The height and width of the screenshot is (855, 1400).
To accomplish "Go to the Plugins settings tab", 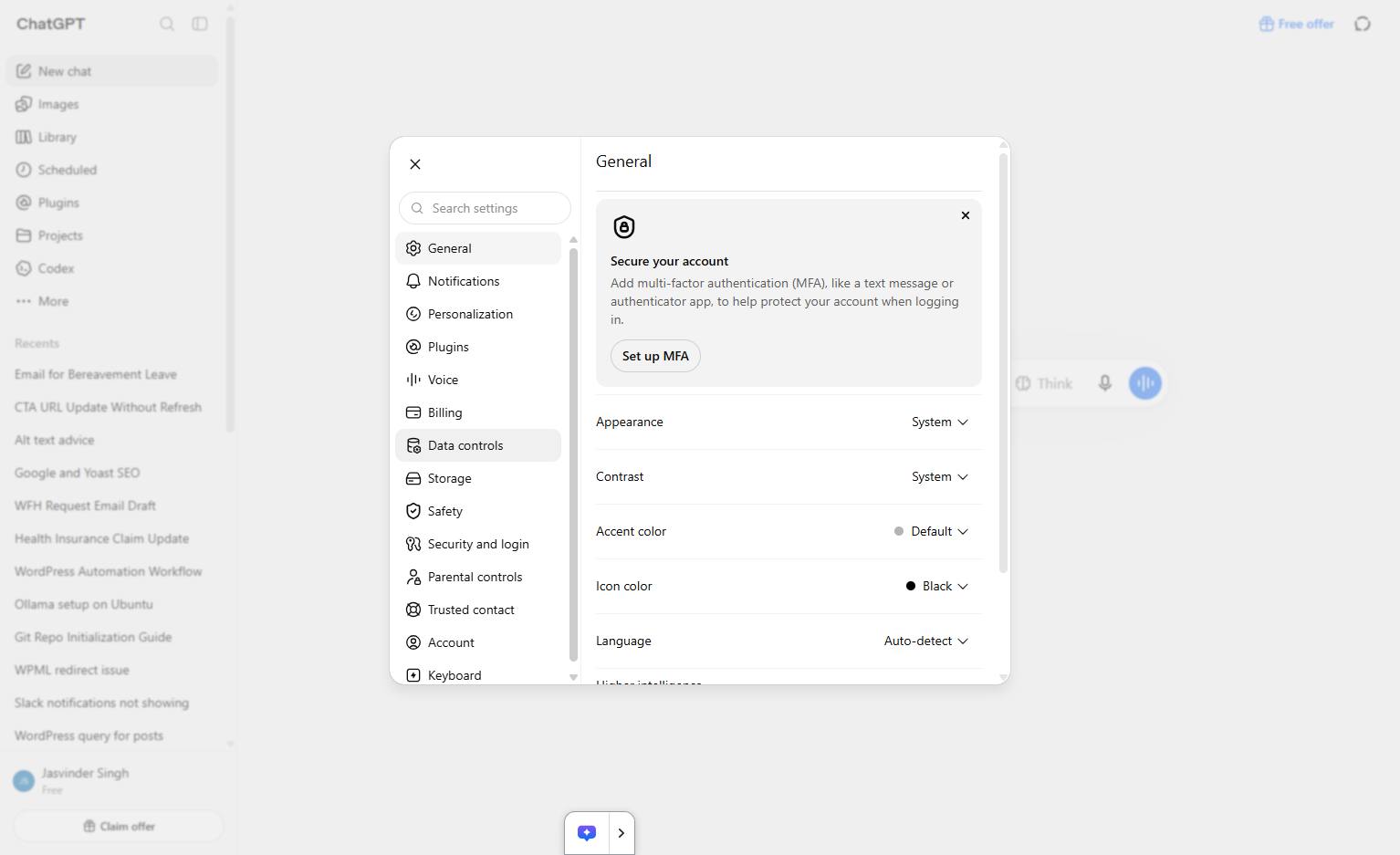I will (478, 347).
